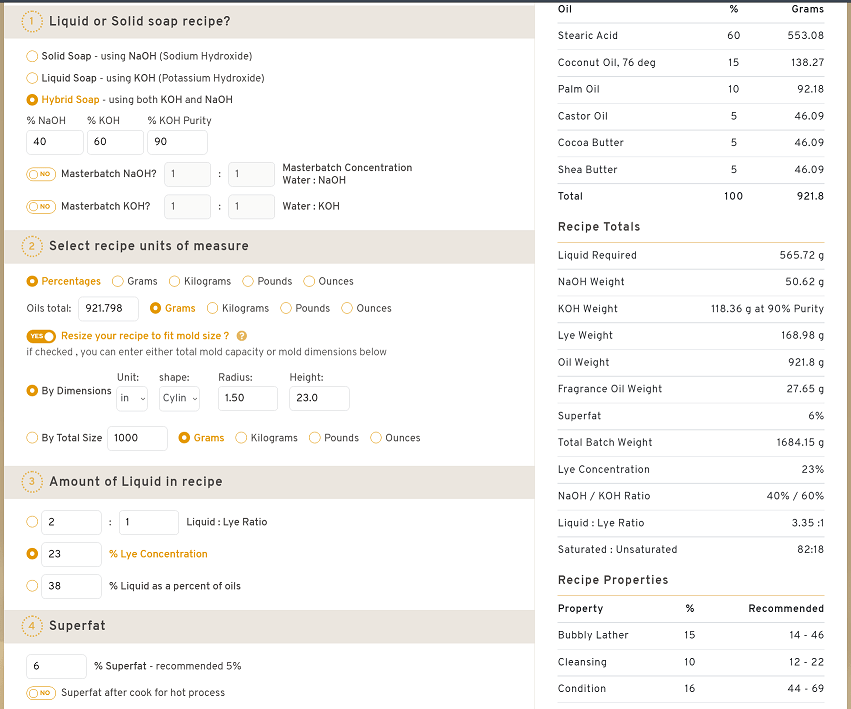This screenshot has width=851, height=709.
Task: Open the mold Unit dropdown
Action: point(132,398)
